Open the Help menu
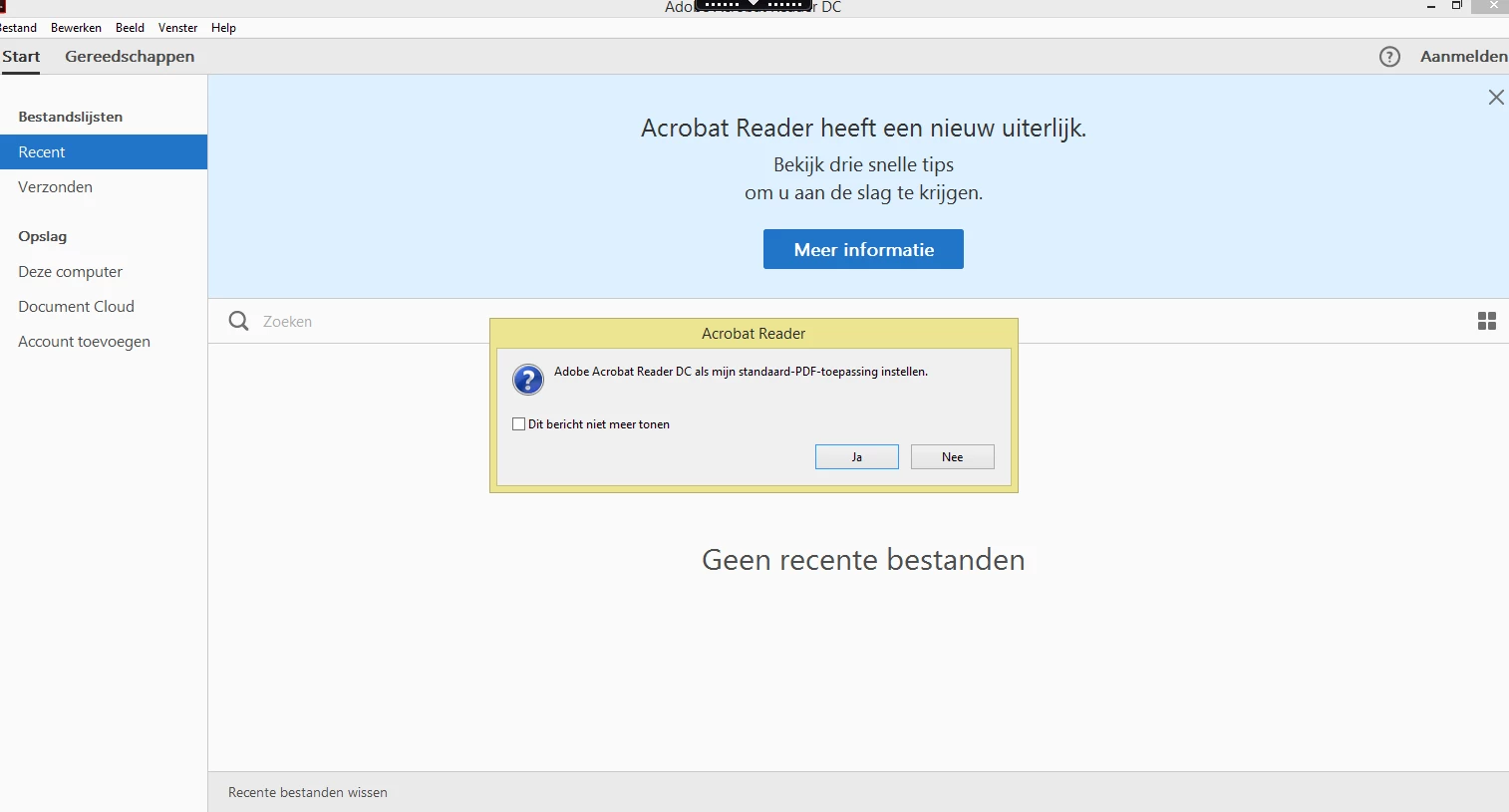Image resolution: width=1509 pixels, height=812 pixels. (x=223, y=28)
